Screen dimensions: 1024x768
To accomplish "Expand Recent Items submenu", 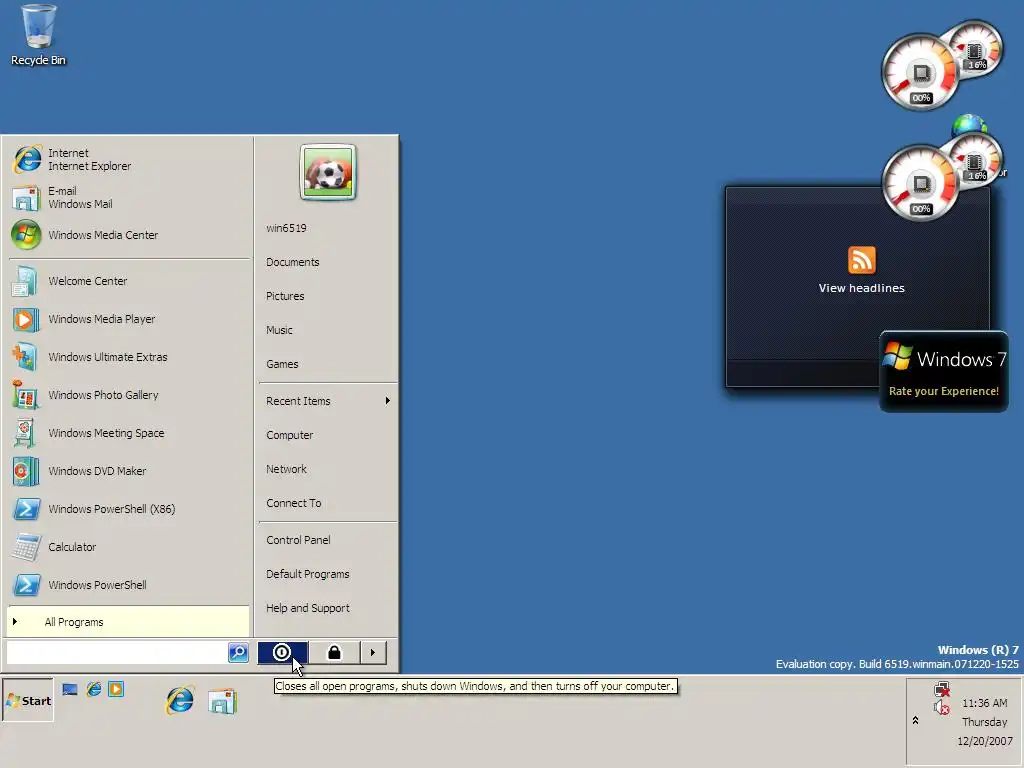I will pyautogui.click(x=327, y=401).
